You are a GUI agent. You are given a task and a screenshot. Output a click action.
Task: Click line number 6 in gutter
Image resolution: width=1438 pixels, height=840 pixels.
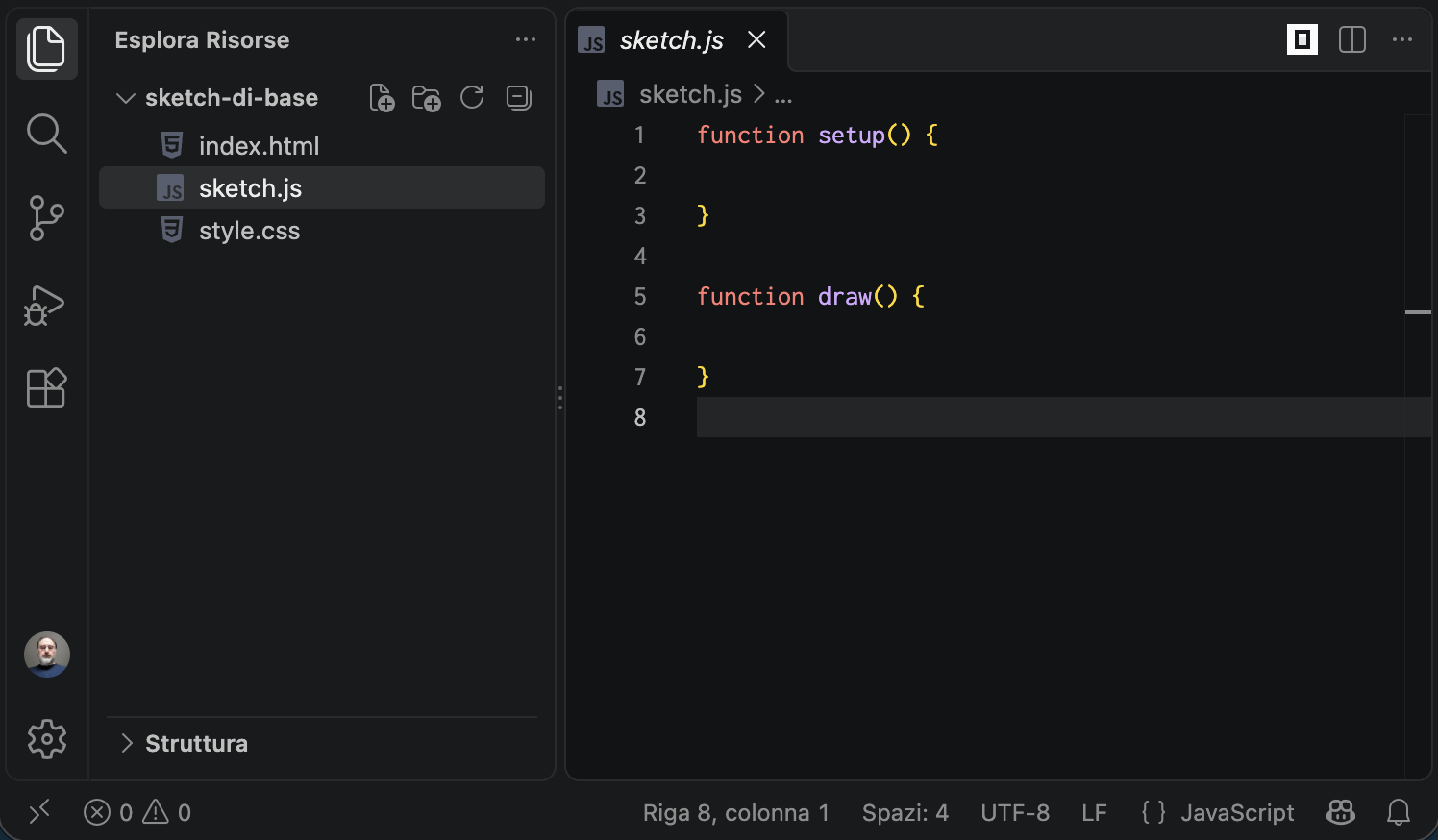640,337
